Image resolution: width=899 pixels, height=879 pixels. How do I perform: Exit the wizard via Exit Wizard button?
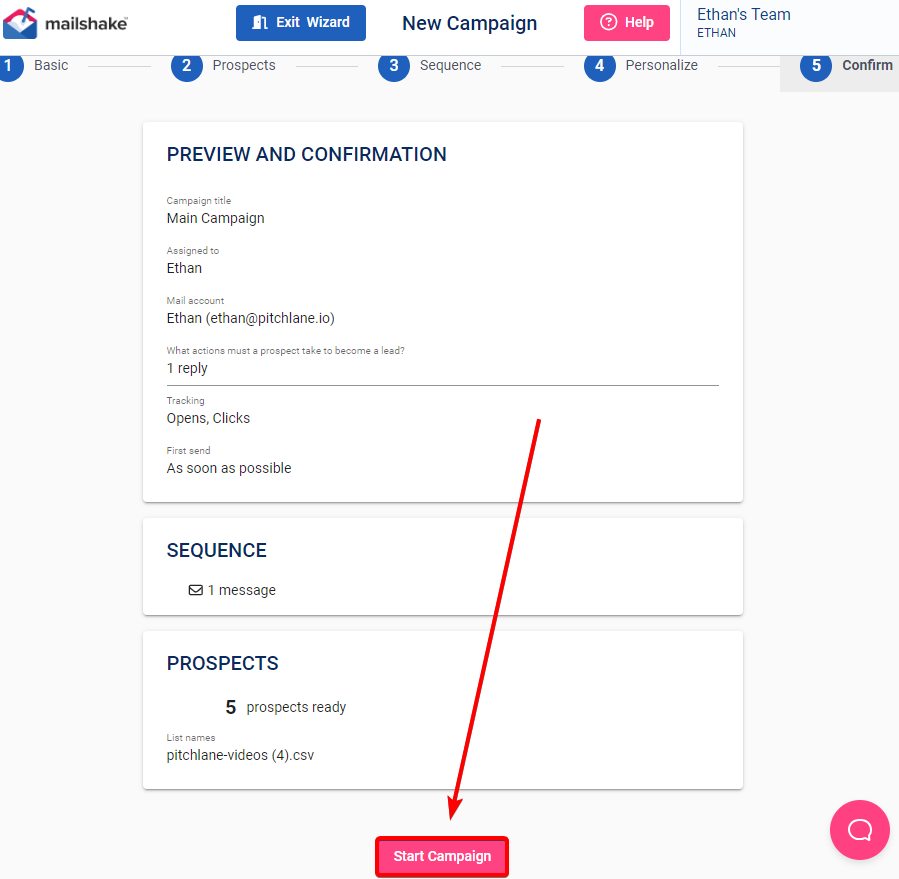[x=301, y=23]
